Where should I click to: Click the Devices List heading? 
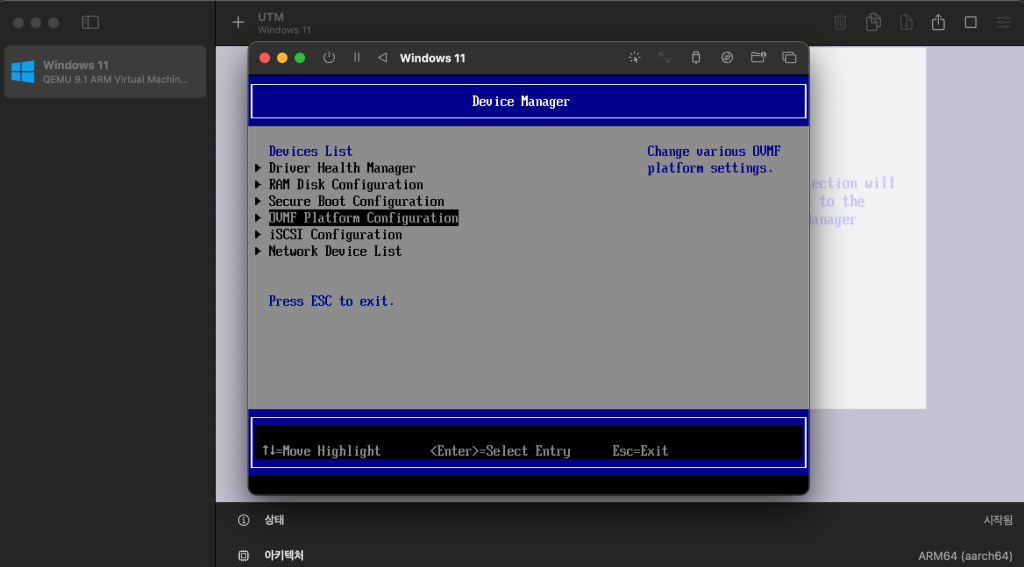pyautogui.click(x=310, y=152)
